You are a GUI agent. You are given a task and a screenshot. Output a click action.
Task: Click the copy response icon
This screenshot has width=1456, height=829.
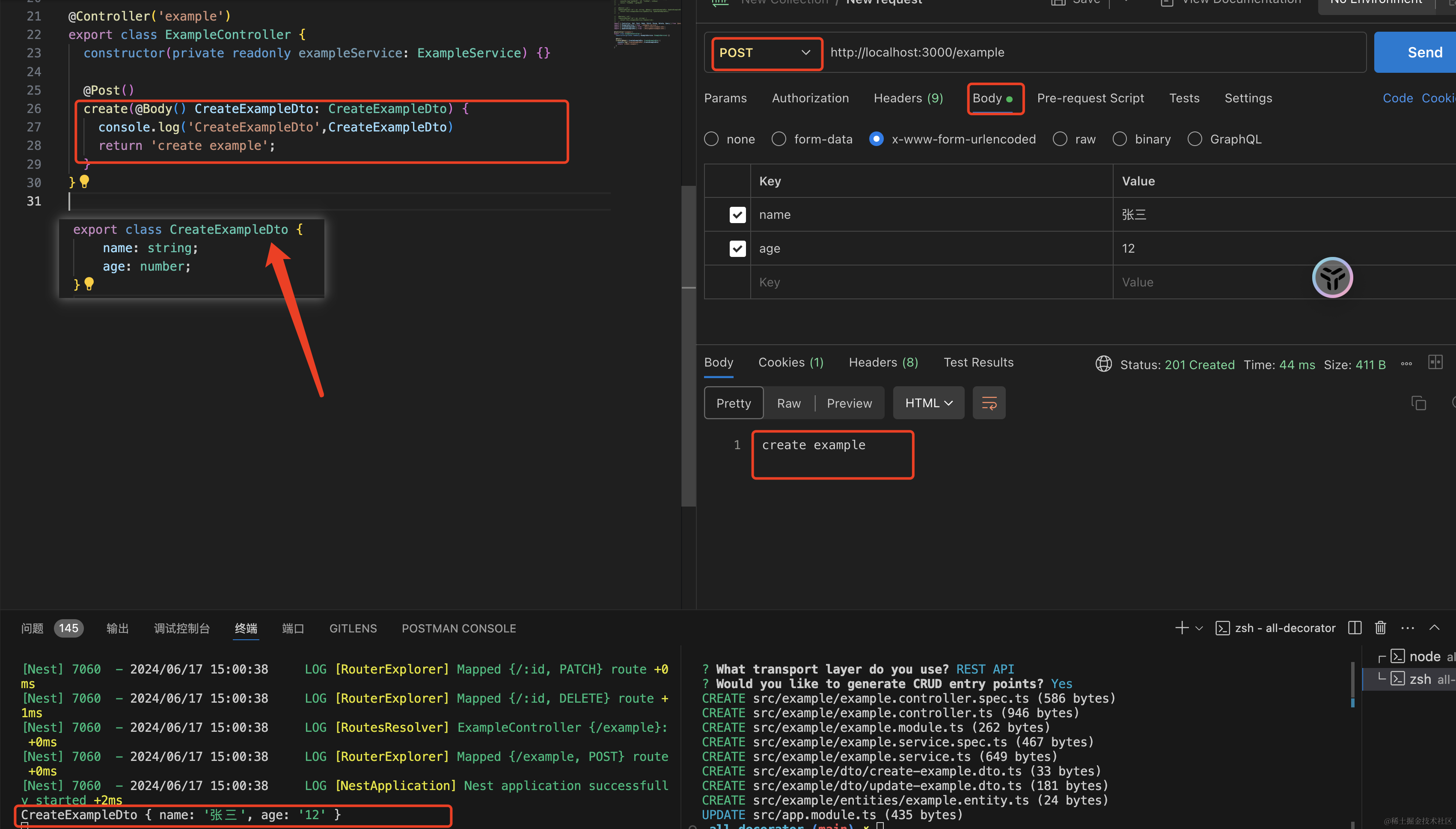[x=1418, y=403]
